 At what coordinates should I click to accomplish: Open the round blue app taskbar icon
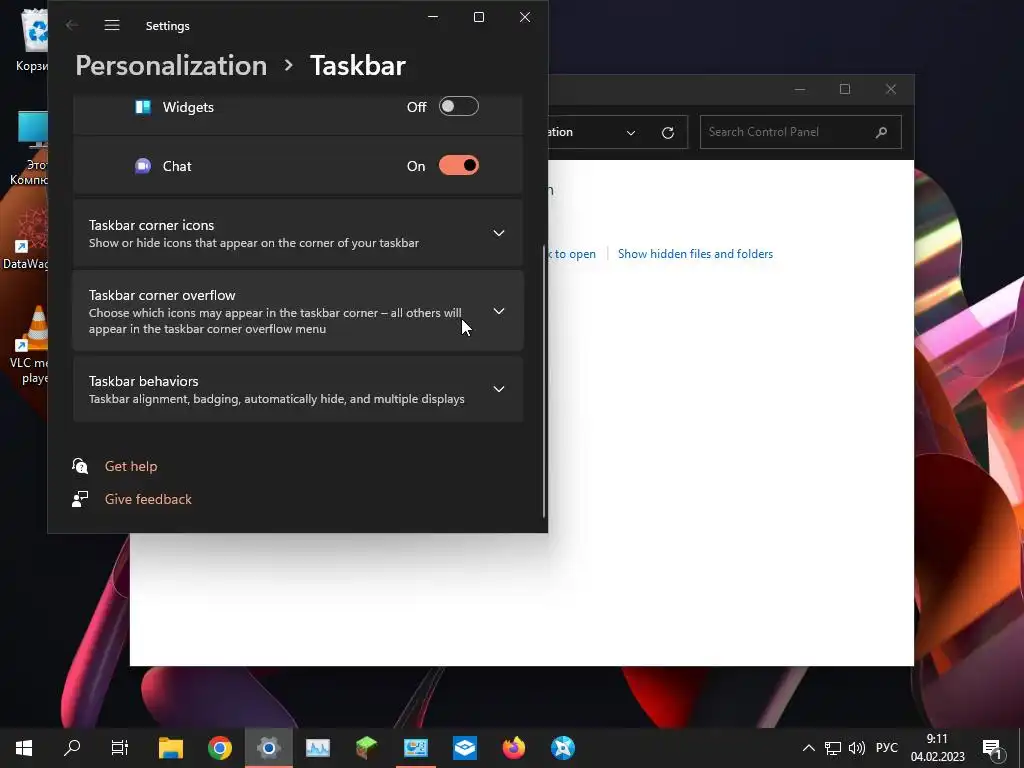[563, 748]
